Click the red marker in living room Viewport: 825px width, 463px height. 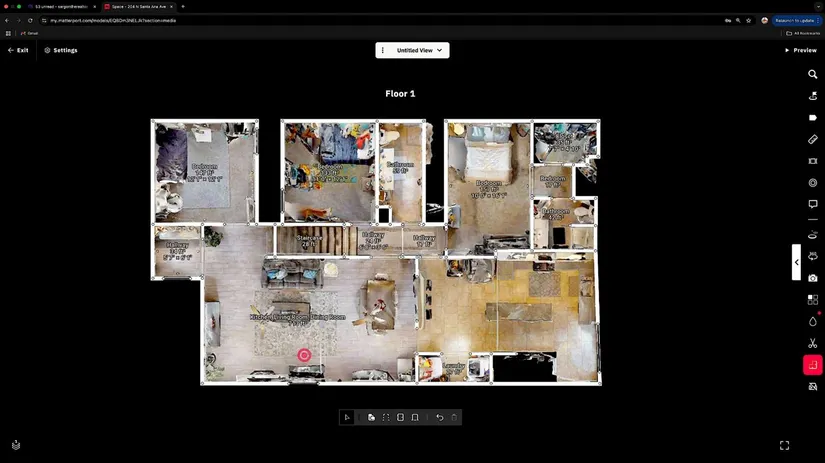point(304,355)
